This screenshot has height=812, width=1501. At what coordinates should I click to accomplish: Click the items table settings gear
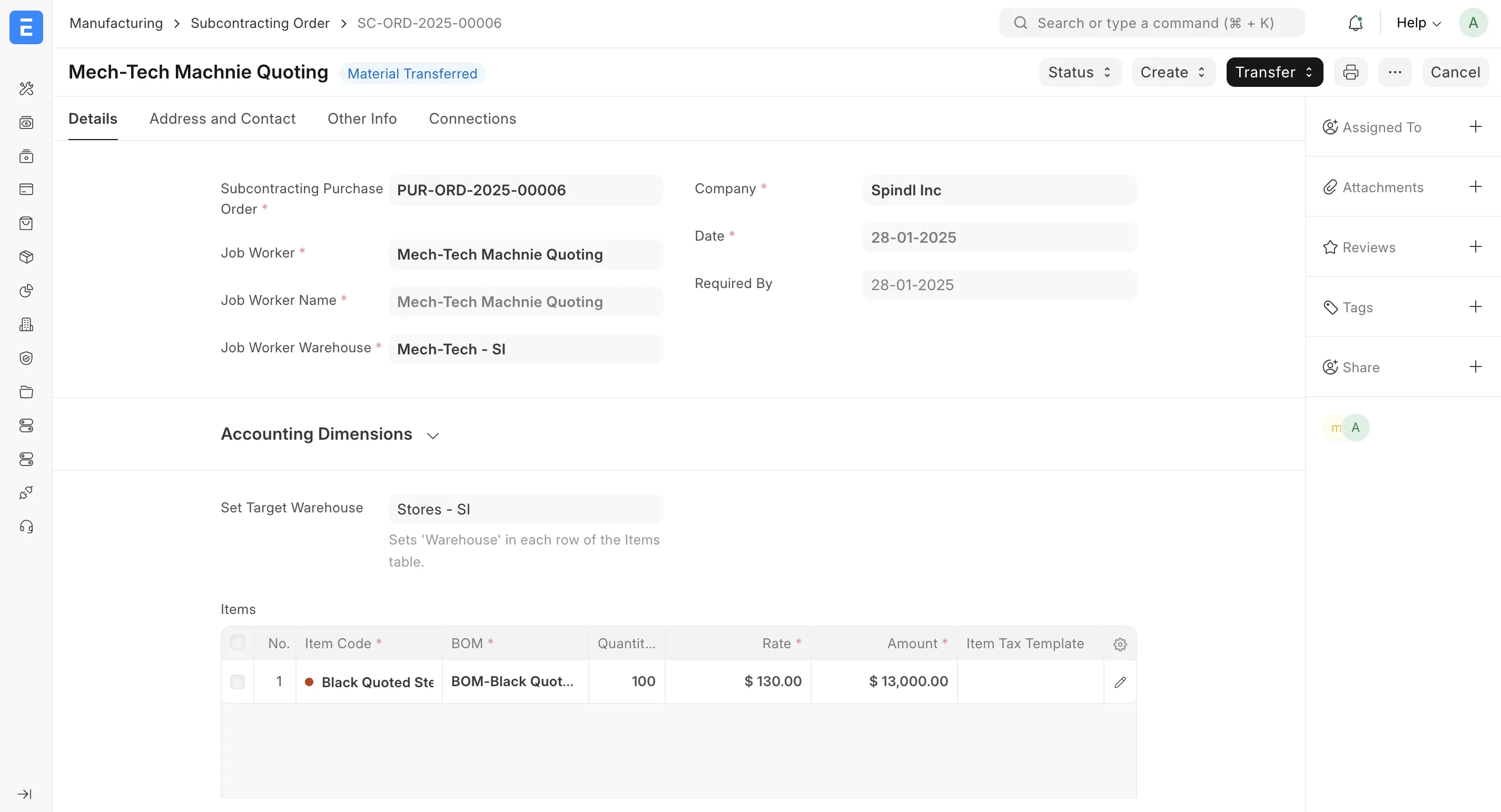point(1119,643)
